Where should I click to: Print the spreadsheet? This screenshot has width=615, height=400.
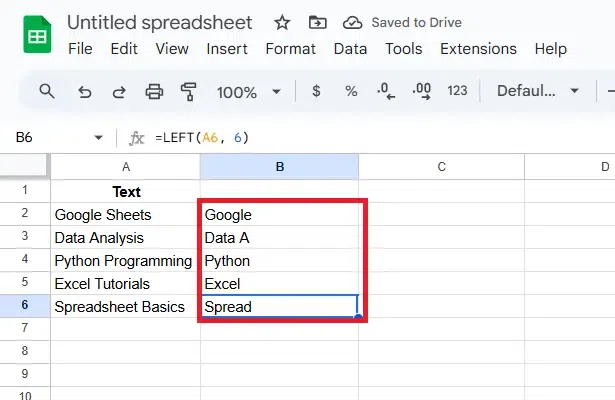(x=154, y=91)
